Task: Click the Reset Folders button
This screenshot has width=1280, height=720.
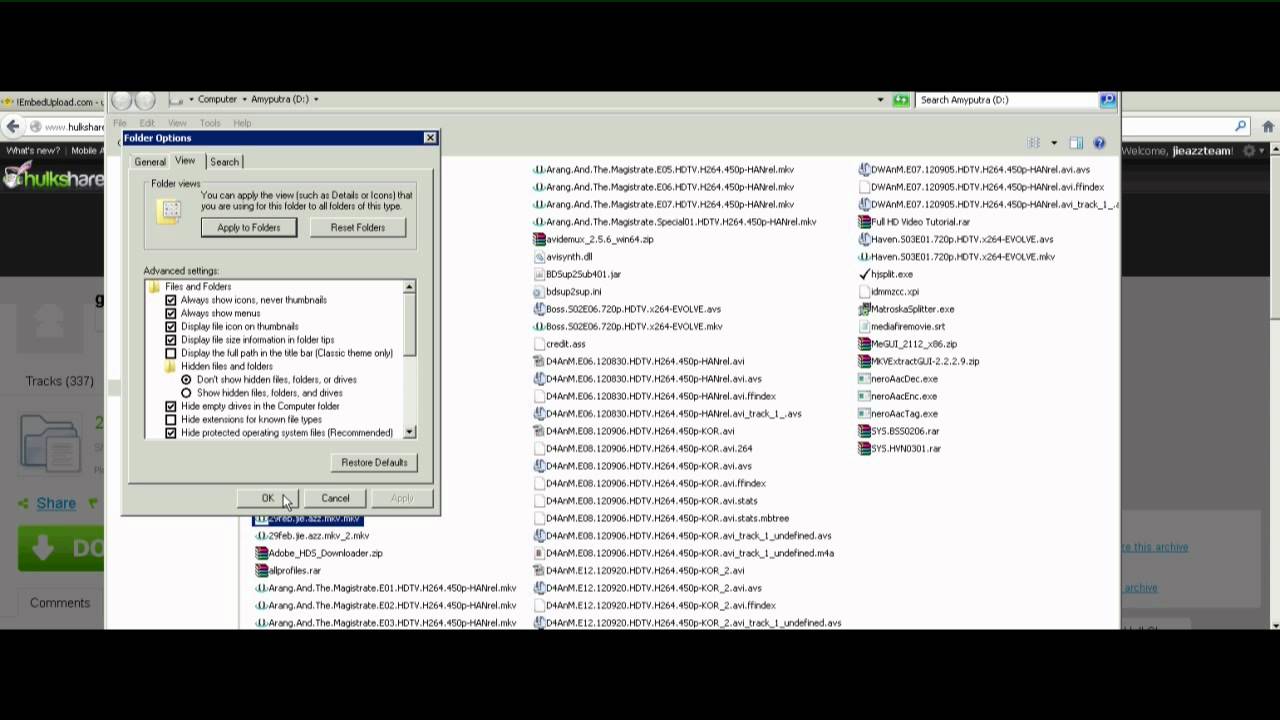Action: 358,228
